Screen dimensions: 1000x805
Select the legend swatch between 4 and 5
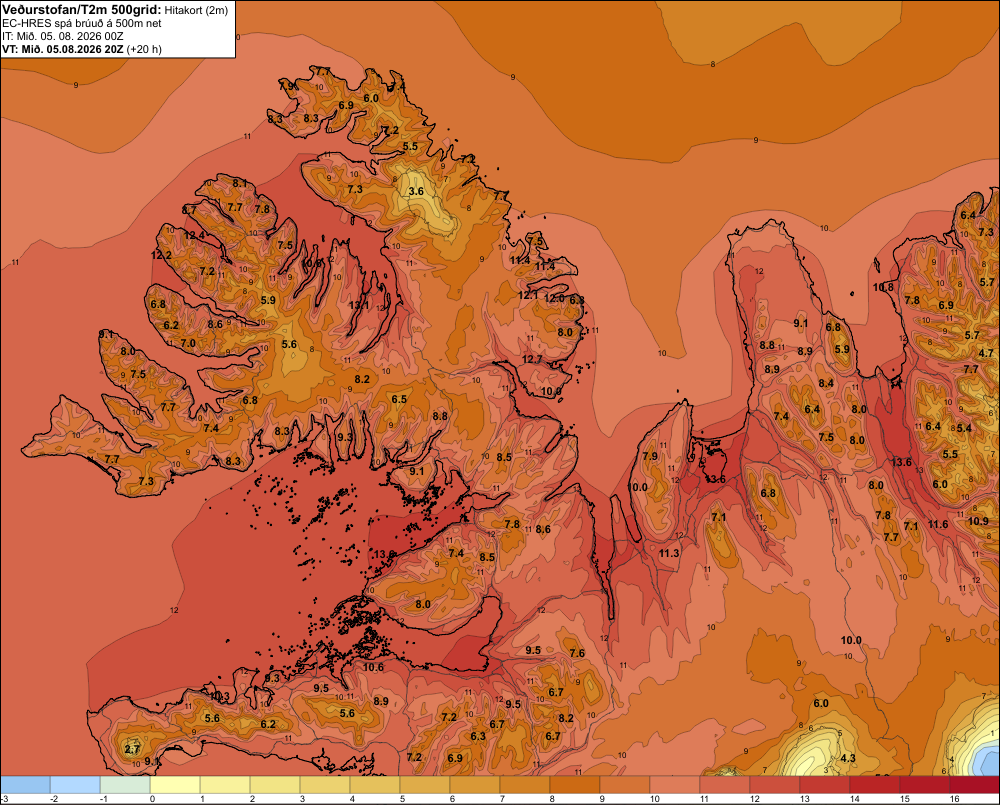coord(376,785)
